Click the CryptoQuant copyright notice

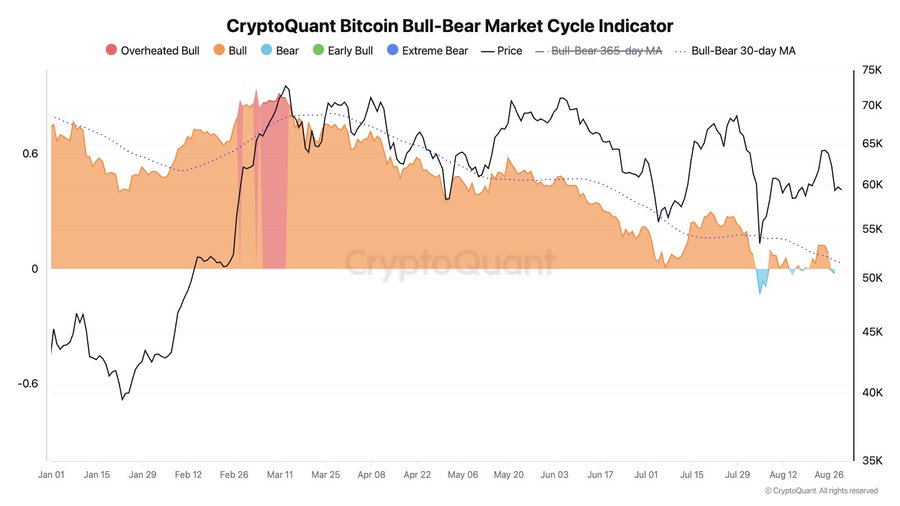coord(821,491)
